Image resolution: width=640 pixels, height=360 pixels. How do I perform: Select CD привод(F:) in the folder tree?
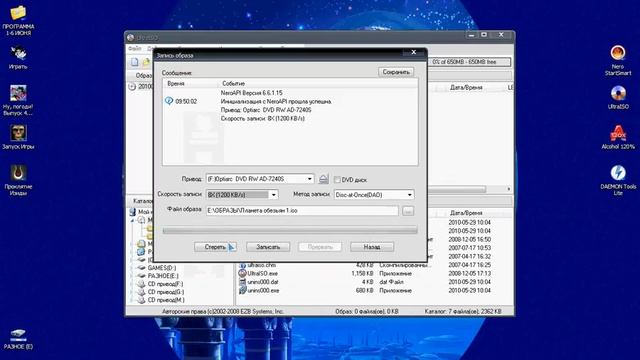[165, 284]
